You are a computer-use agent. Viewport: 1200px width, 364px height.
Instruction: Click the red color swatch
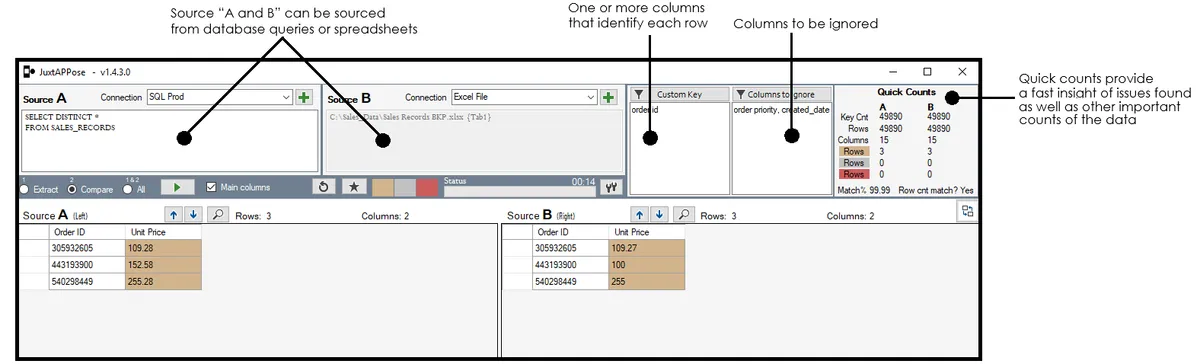(x=427, y=187)
